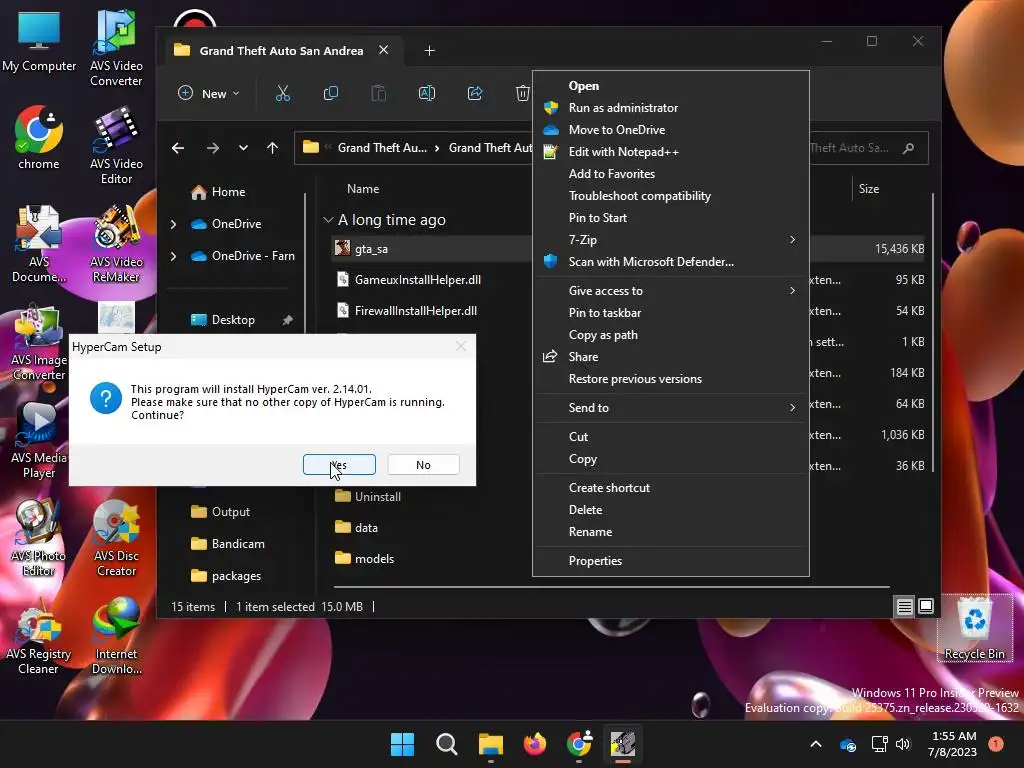This screenshot has width=1024, height=768.
Task: Click Add to Favorites
Action: pos(671,174)
